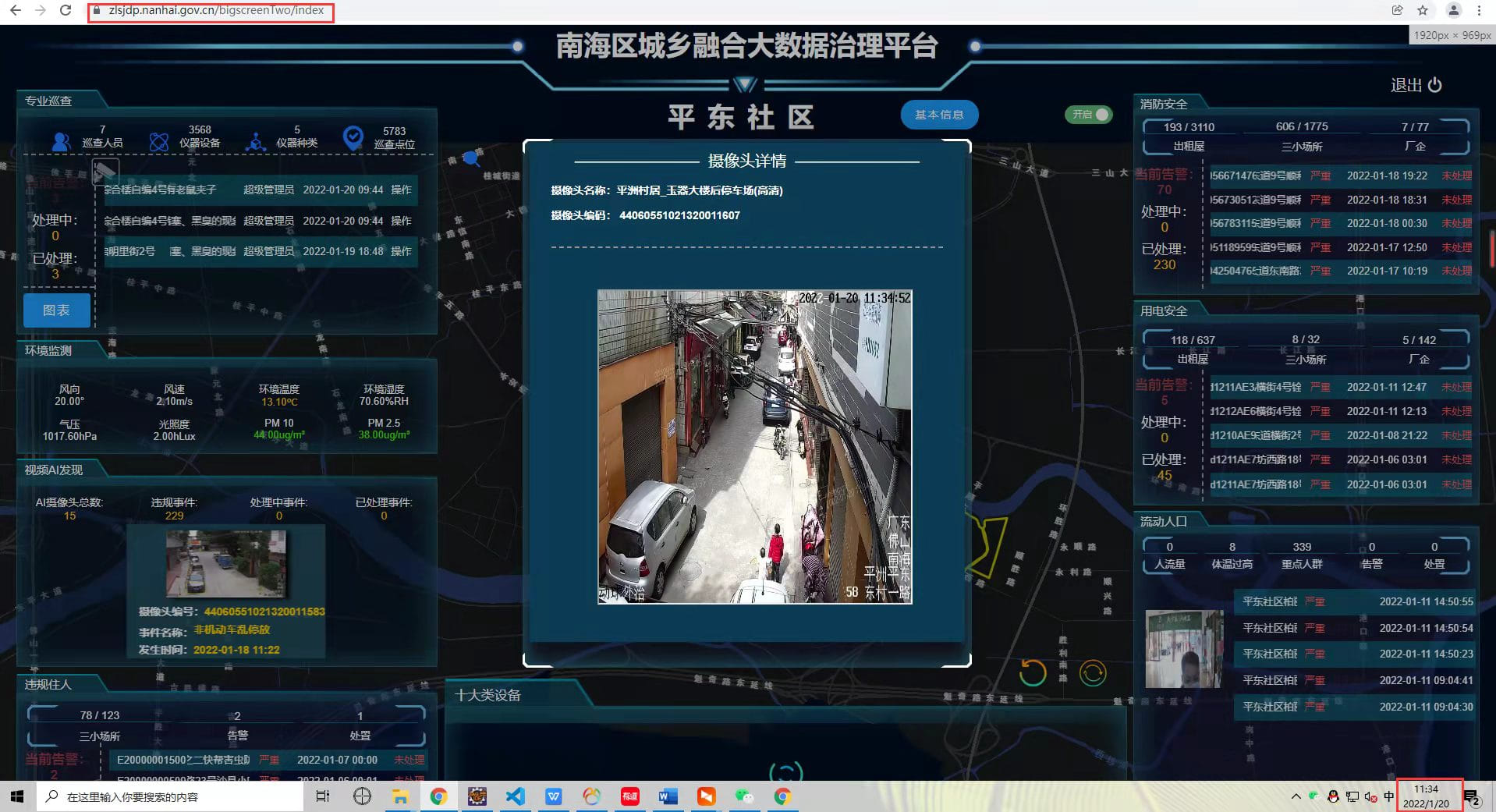This screenshot has height=812, width=1496.
Task: Open the Chrome three-dot menu
Action: [1479, 10]
